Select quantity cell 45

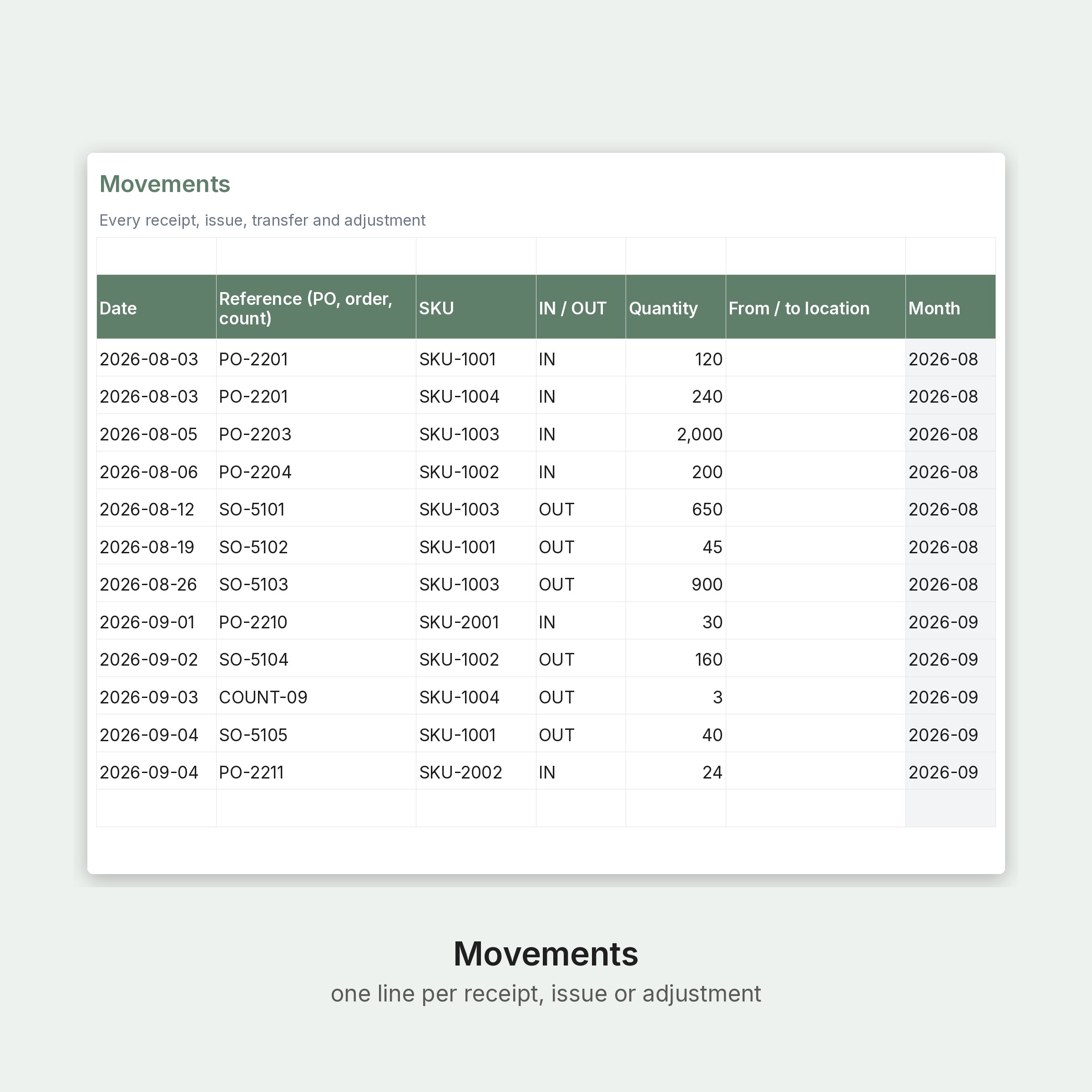(x=675, y=546)
